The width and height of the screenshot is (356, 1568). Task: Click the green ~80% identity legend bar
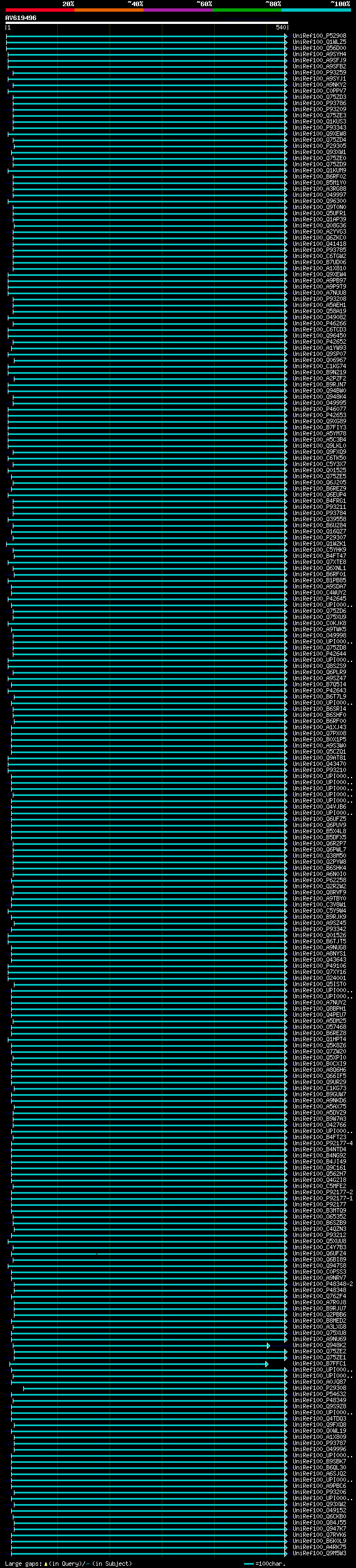click(x=247, y=10)
